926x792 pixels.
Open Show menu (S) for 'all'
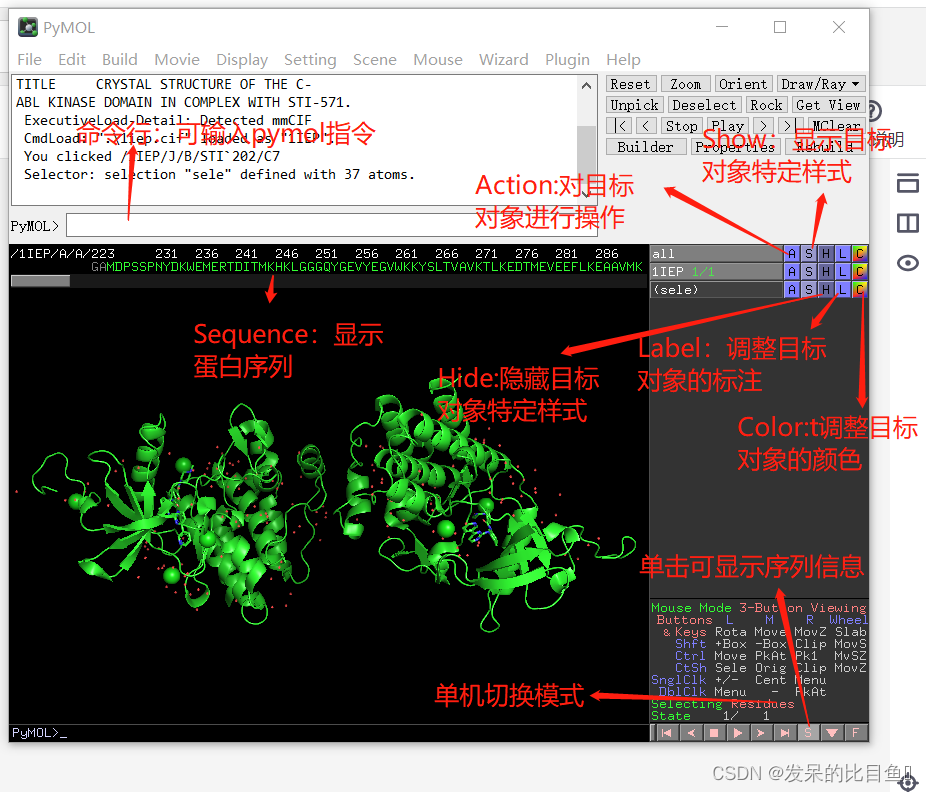click(x=809, y=254)
